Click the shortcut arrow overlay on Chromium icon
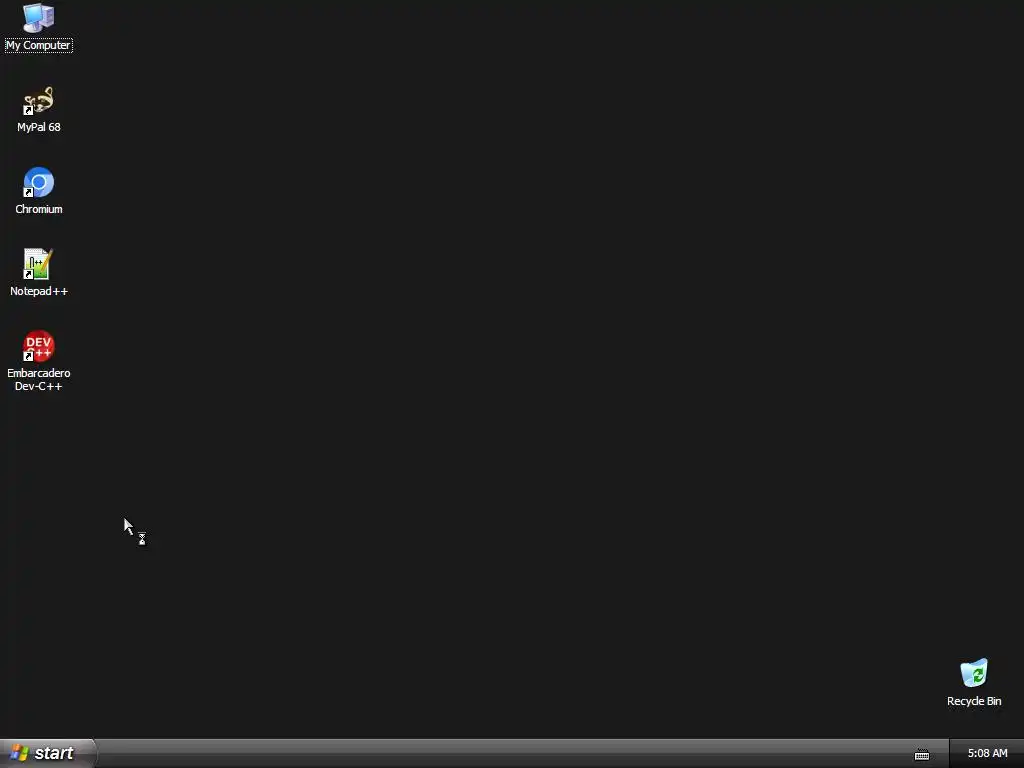Screen dimensions: 1024x768 28,193
